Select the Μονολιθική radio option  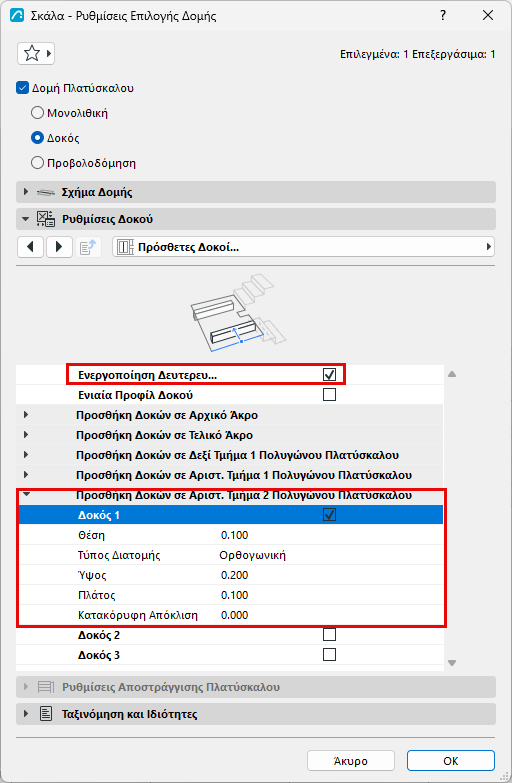coord(37,113)
